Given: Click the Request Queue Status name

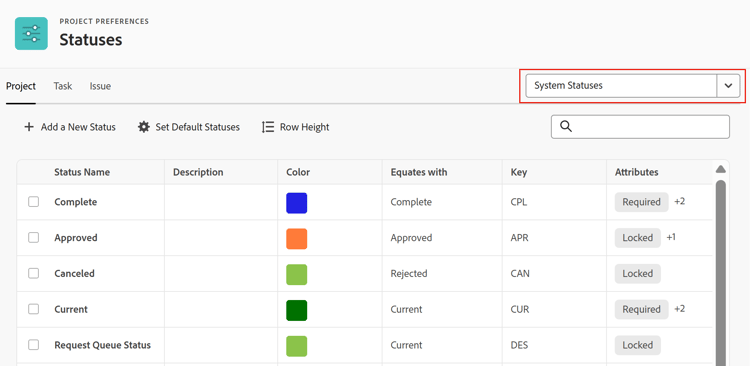Looking at the screenshot, I should click(102, 345).
